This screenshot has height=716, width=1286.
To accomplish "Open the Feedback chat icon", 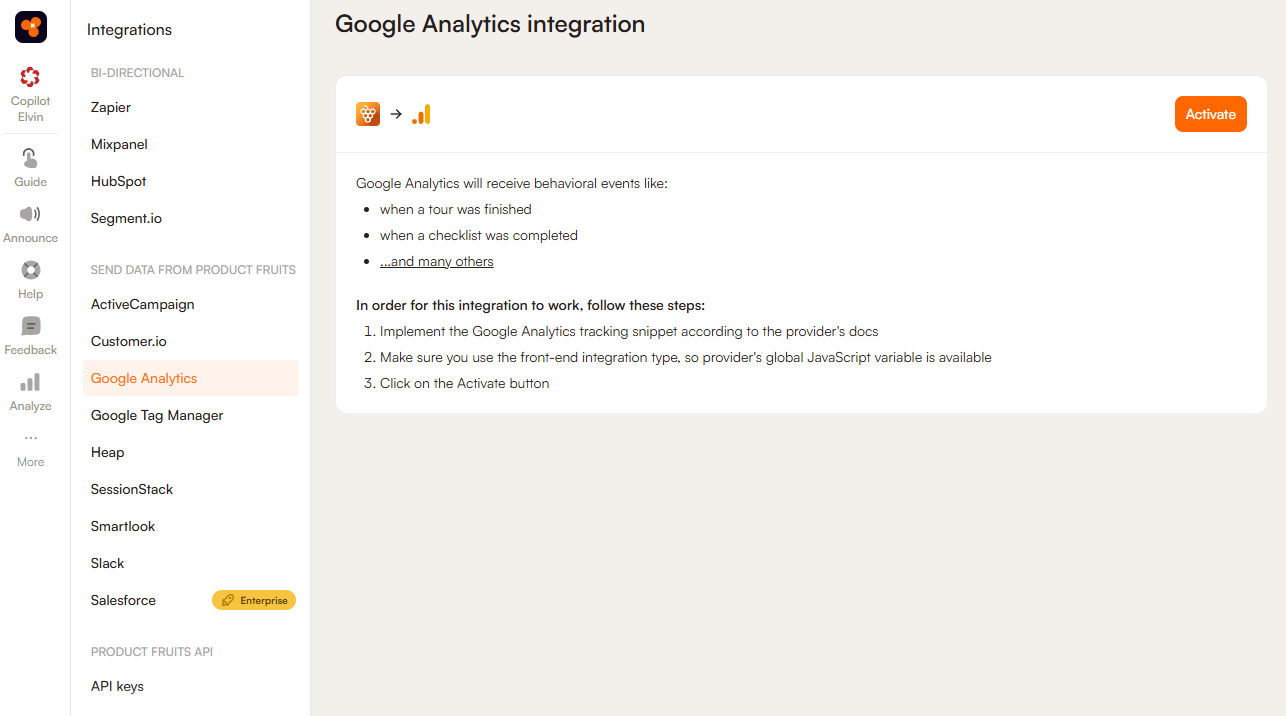I will coord(30,326).
